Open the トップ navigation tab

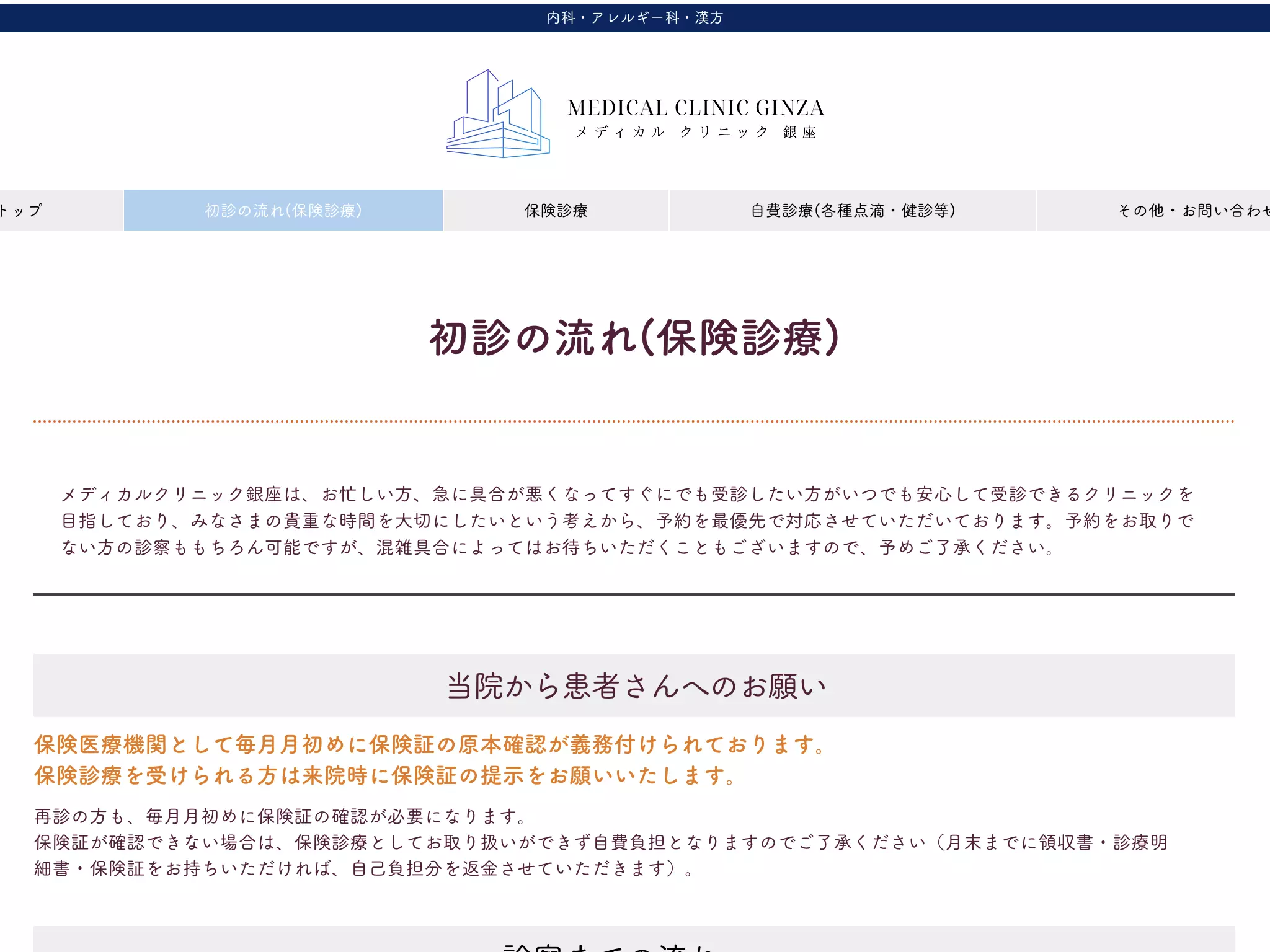tap(61, 210)
